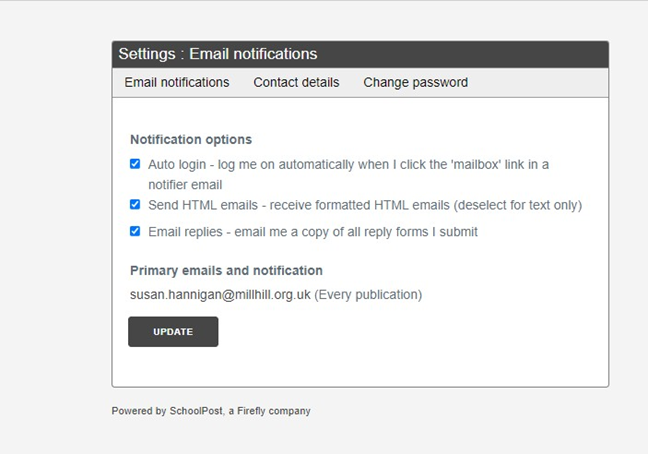Select the "Notification options" heading
648x454 pixels.
click(191, 139)
